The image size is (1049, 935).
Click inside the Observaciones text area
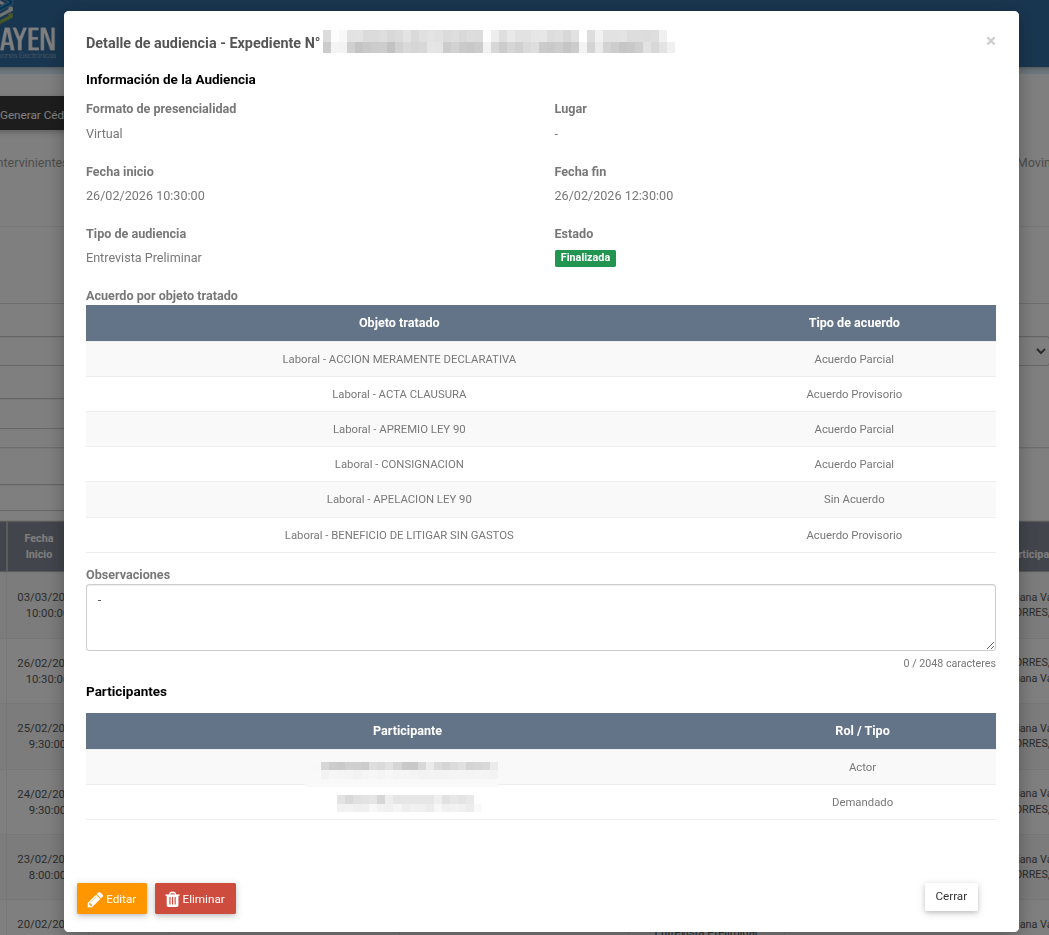coord(540,617)
